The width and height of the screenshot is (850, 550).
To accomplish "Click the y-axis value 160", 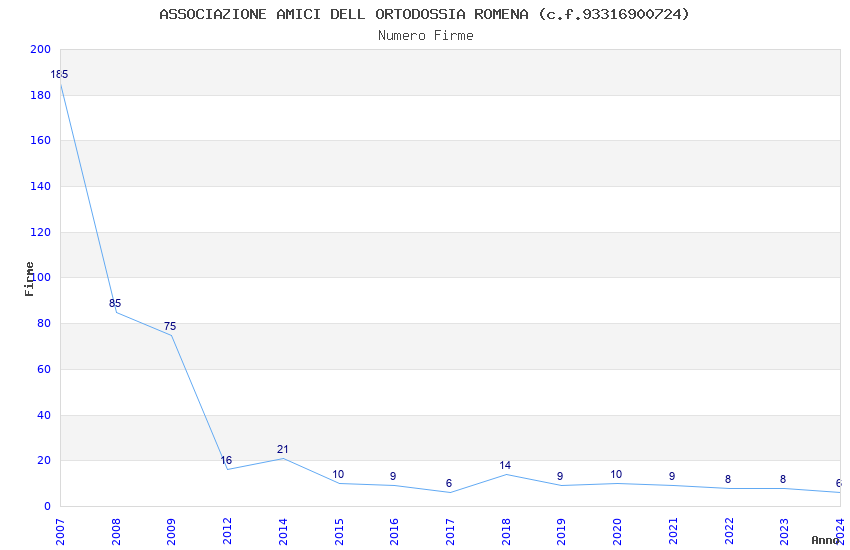I will point(40,140).
